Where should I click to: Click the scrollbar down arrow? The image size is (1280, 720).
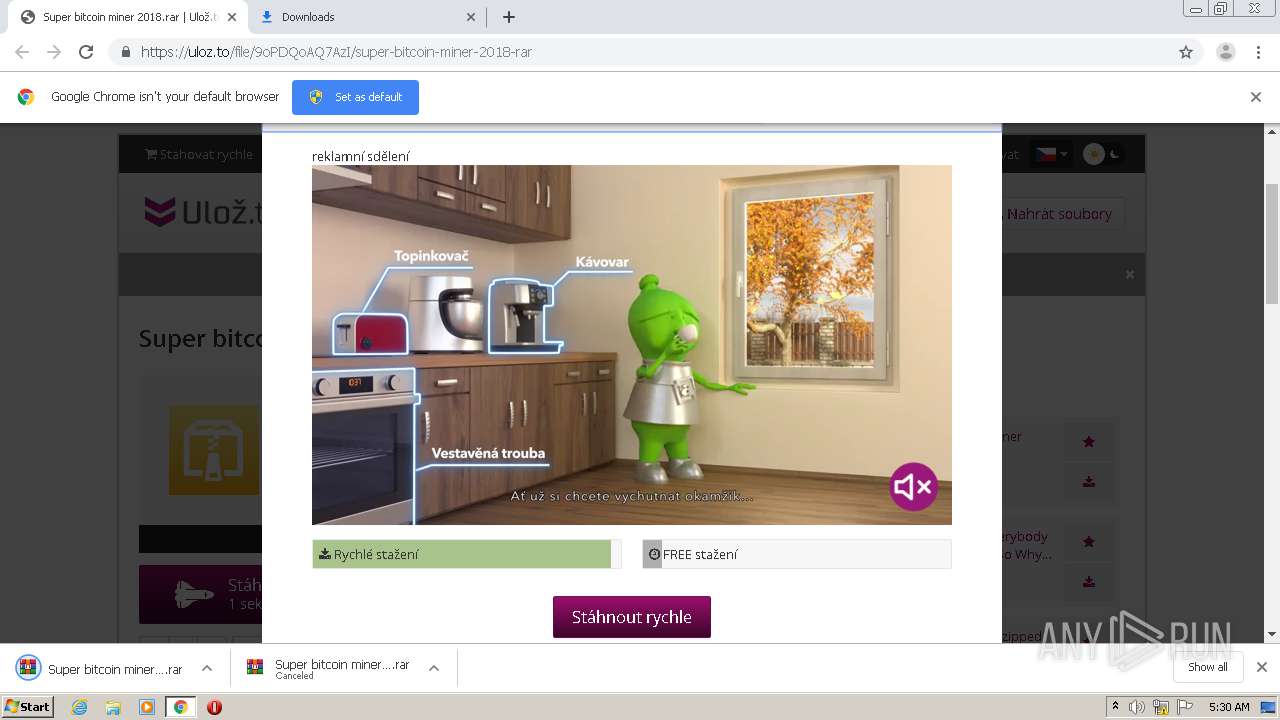click(1272, 635)
